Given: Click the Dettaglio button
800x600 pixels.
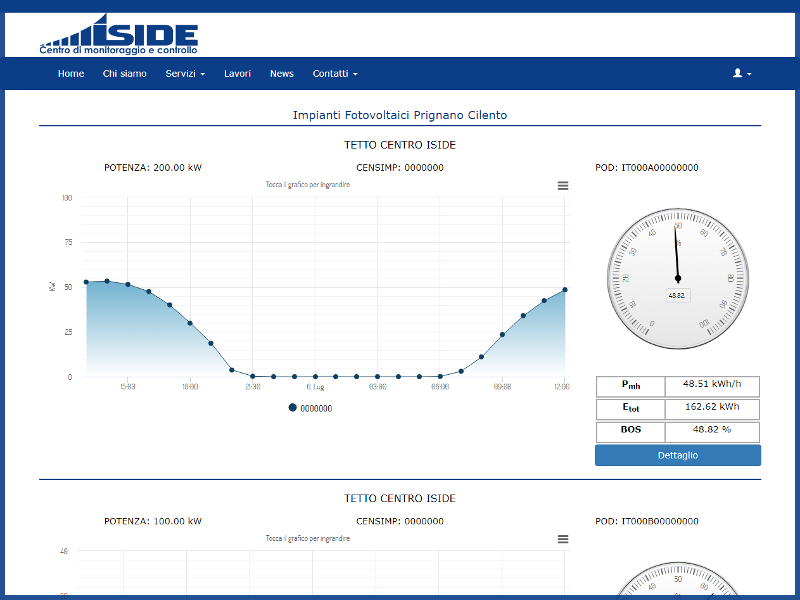Looking at the screenshot, I should [x=678, y=455].
